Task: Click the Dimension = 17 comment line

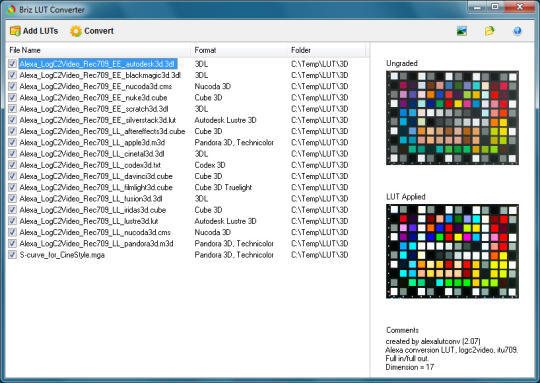Action: pos(410,367)
